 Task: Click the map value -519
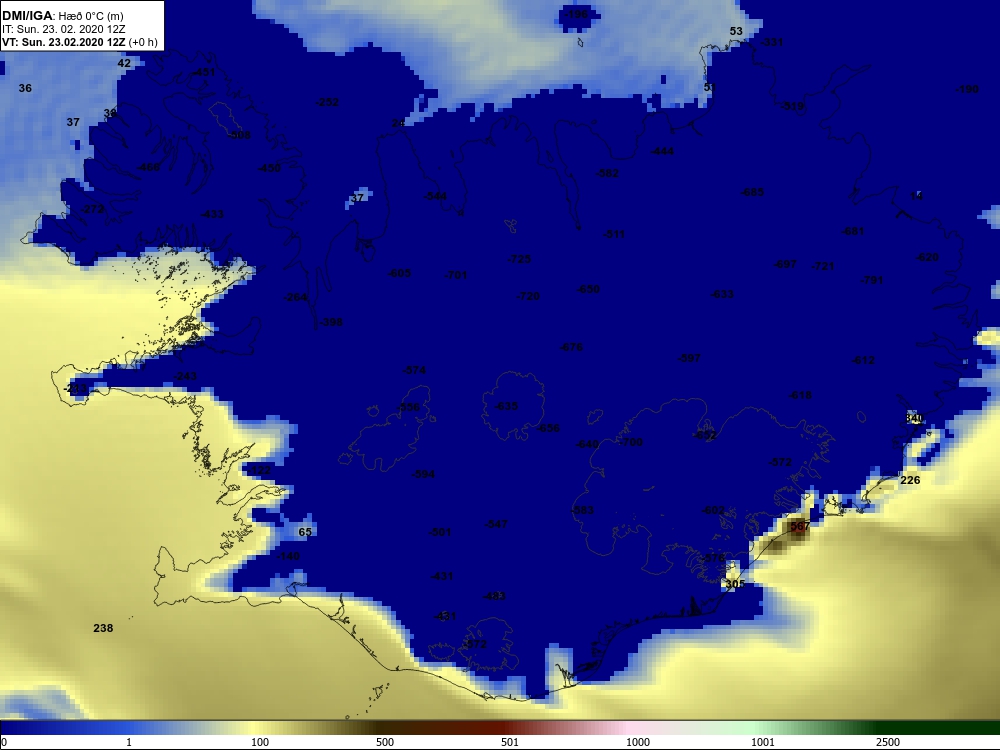(x=792, y=106)
